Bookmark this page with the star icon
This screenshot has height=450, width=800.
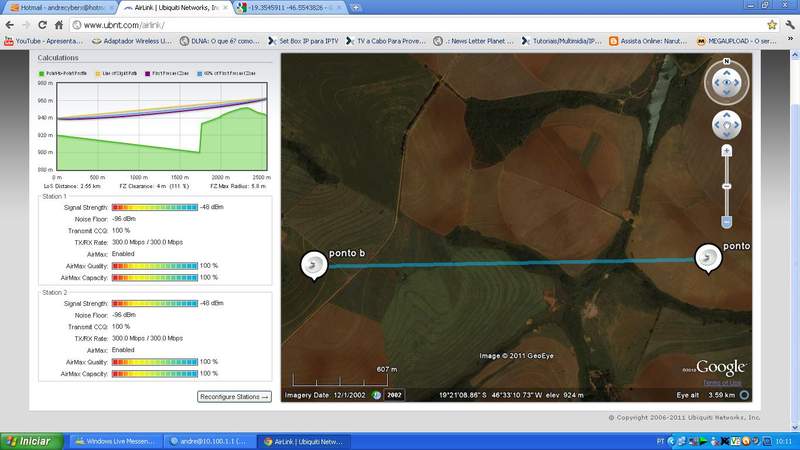(x=772, y=24)
